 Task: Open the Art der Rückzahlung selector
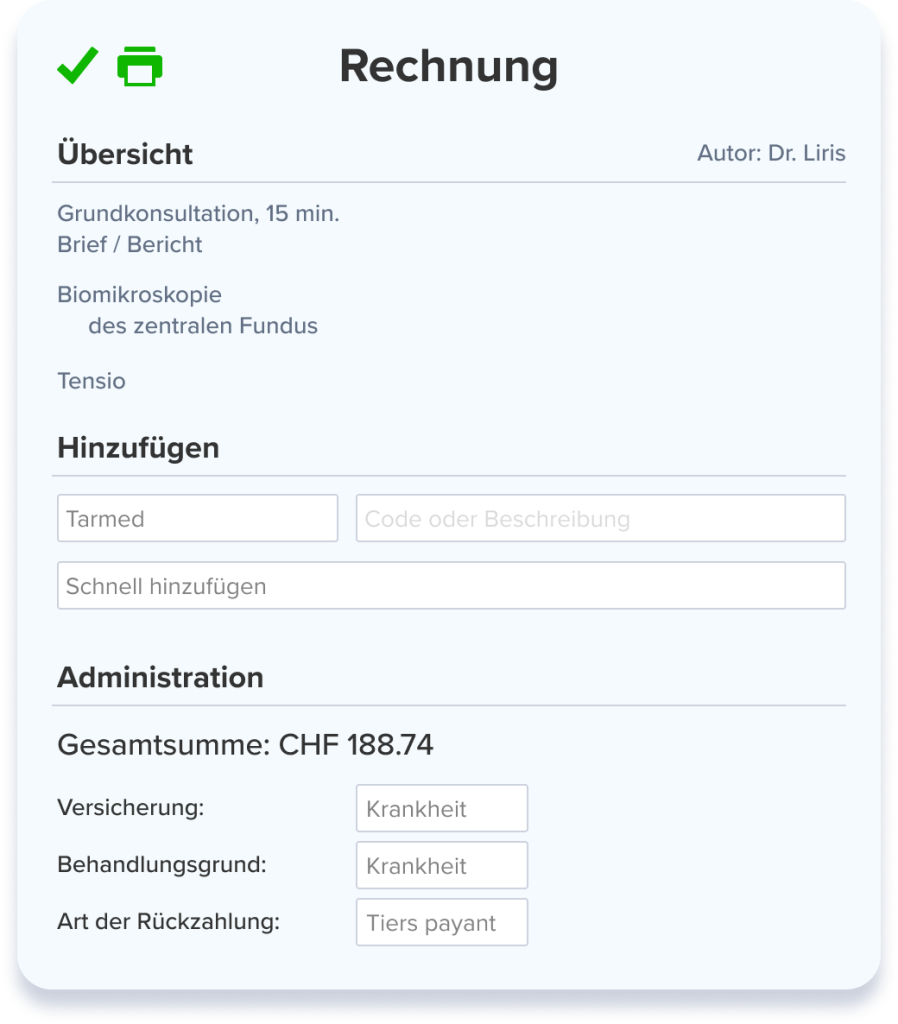tap(441, 923)
